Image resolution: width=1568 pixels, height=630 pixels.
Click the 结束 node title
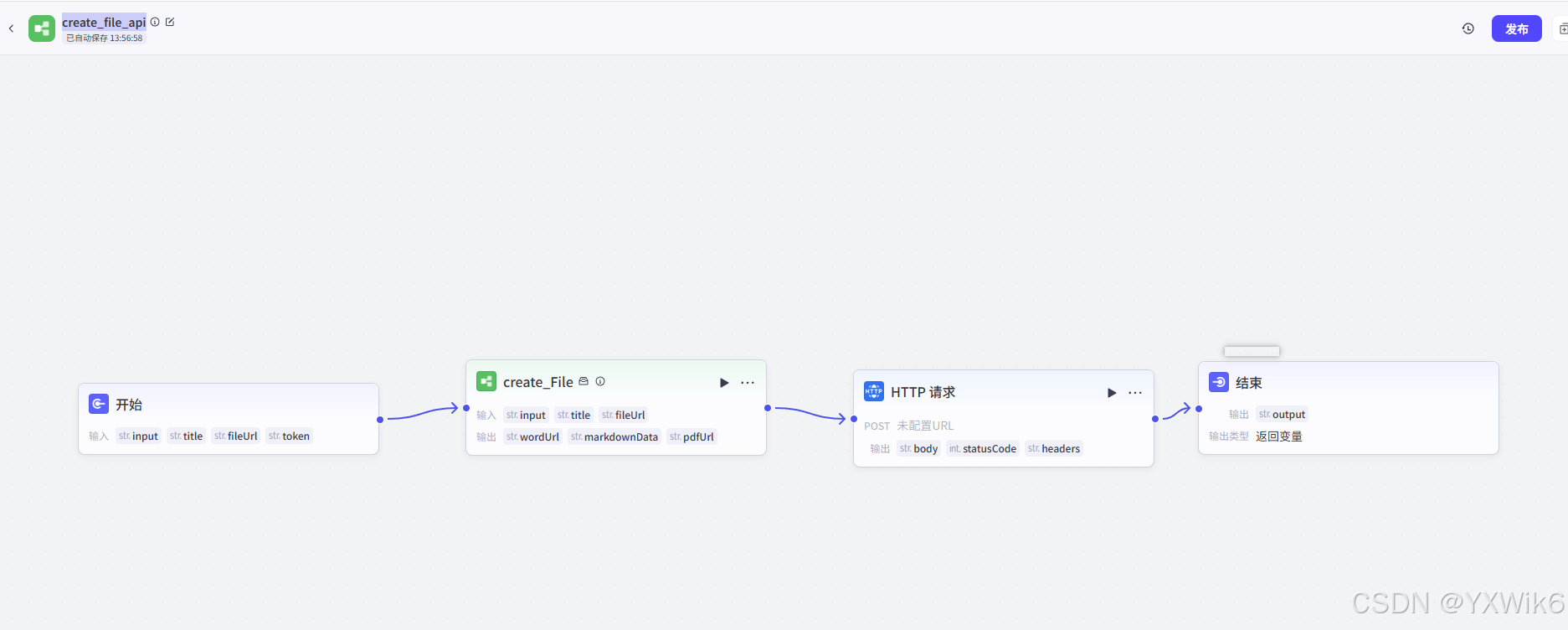1249,383
